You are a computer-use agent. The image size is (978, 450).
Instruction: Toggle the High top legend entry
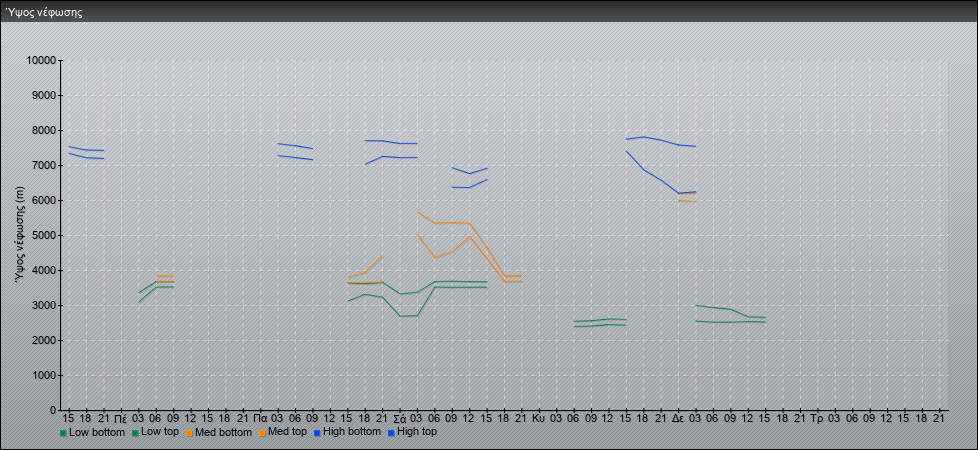pos(412,432)
